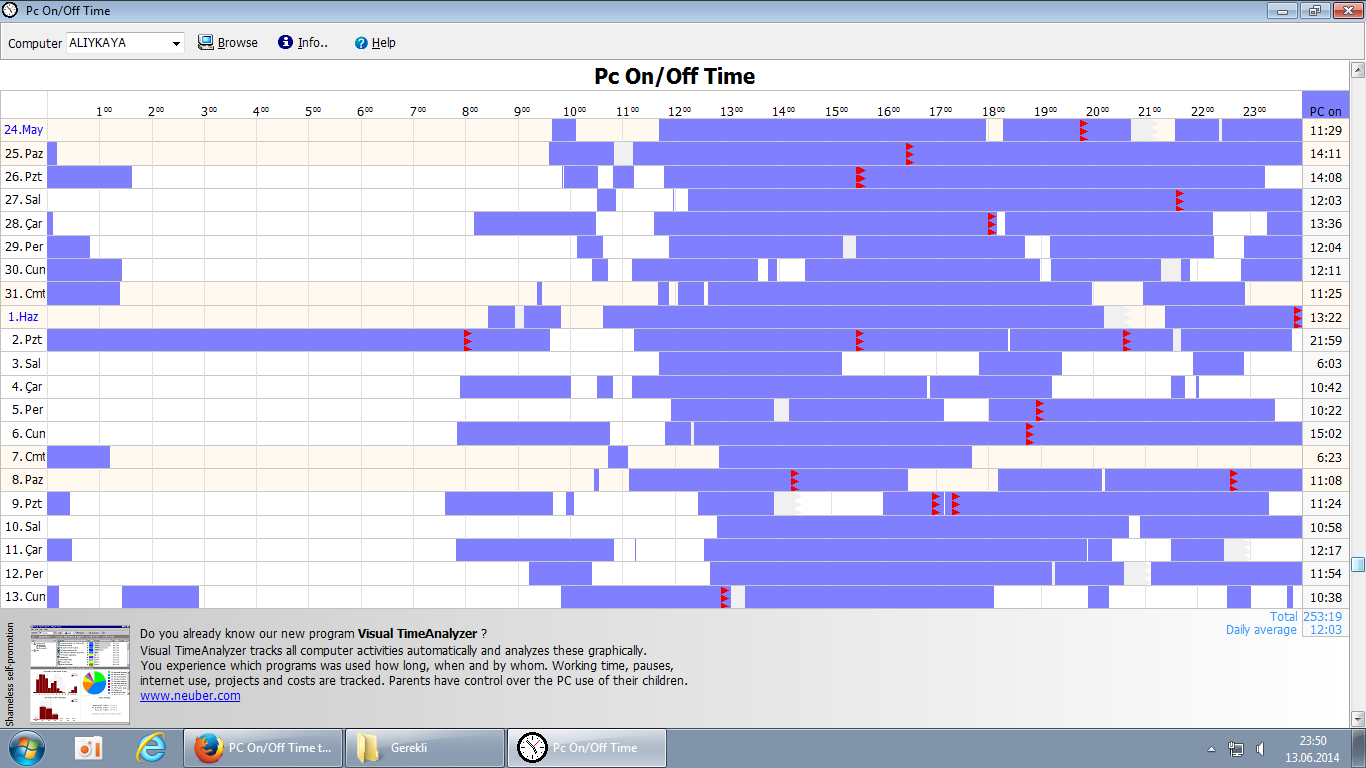Click the red flag marker in the 27. Sal row
Viewport: 1366px width, 768px height.
(x=1179, y=200)
